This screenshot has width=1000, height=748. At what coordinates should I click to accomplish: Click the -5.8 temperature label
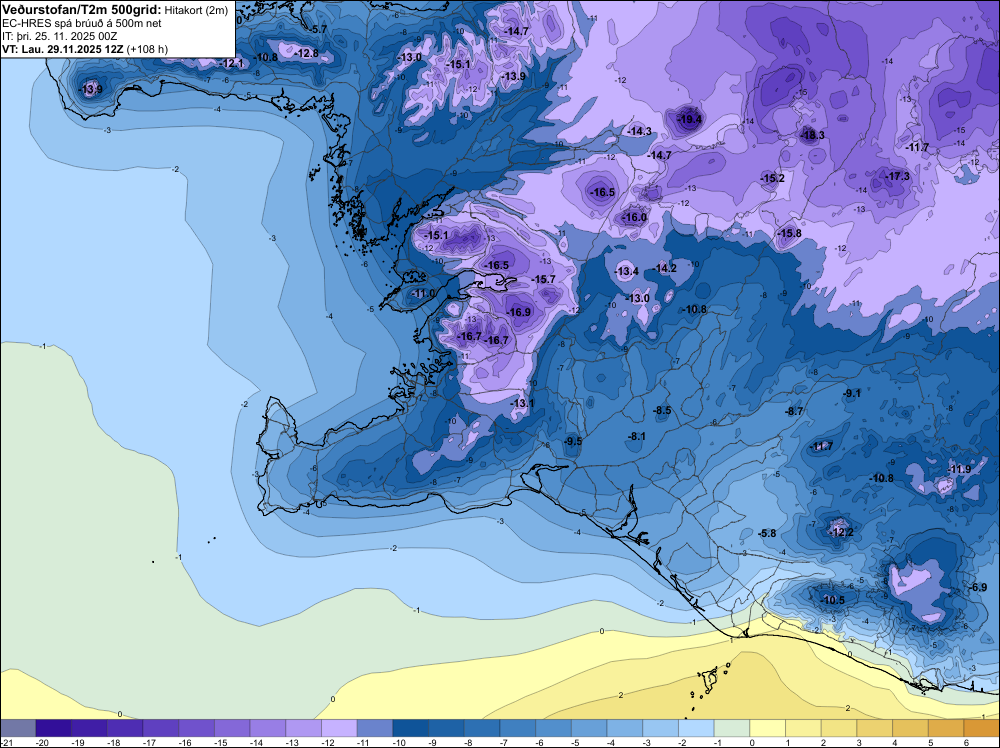[x=767, y=533]
